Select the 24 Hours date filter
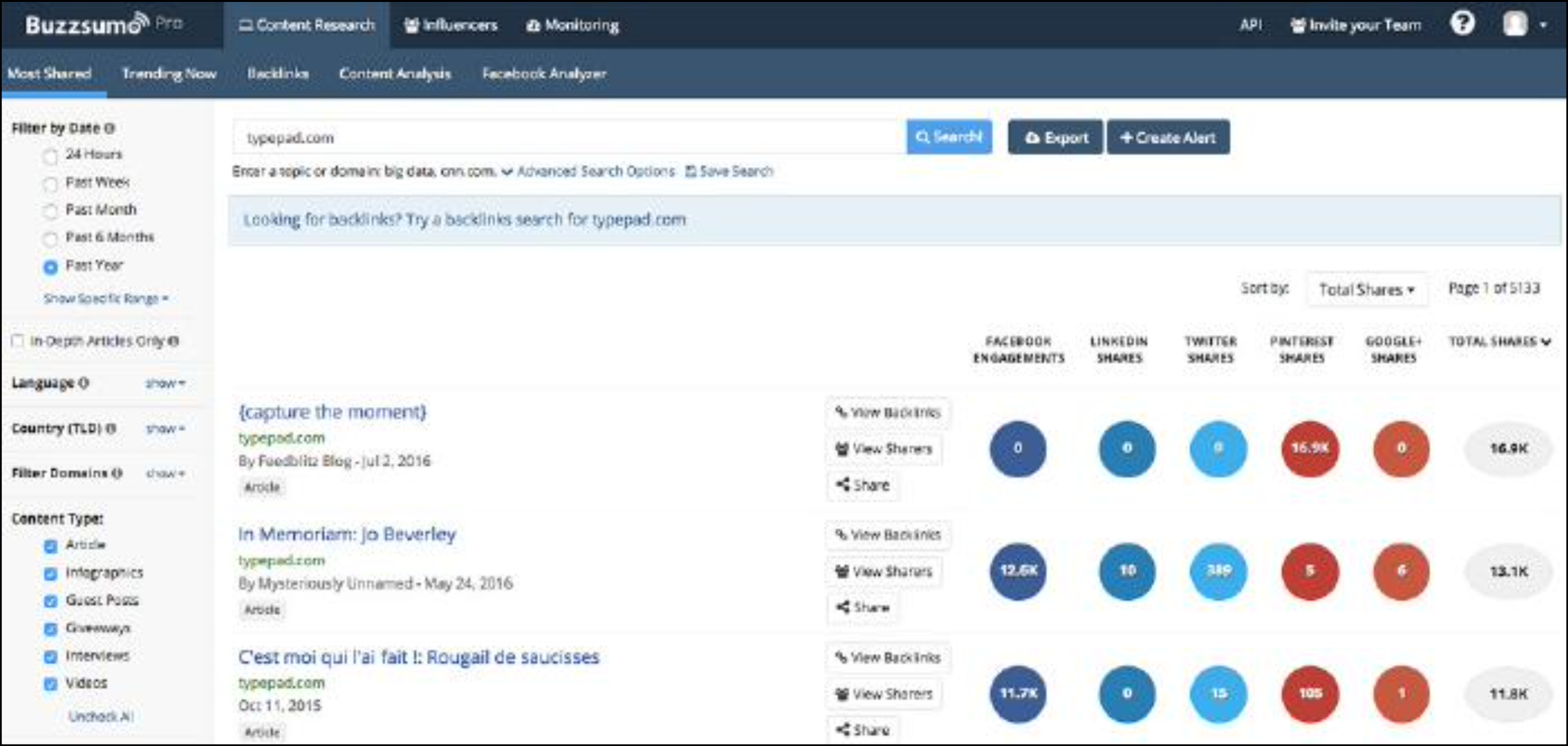The image size is (1568, 746). pos(50,157)
